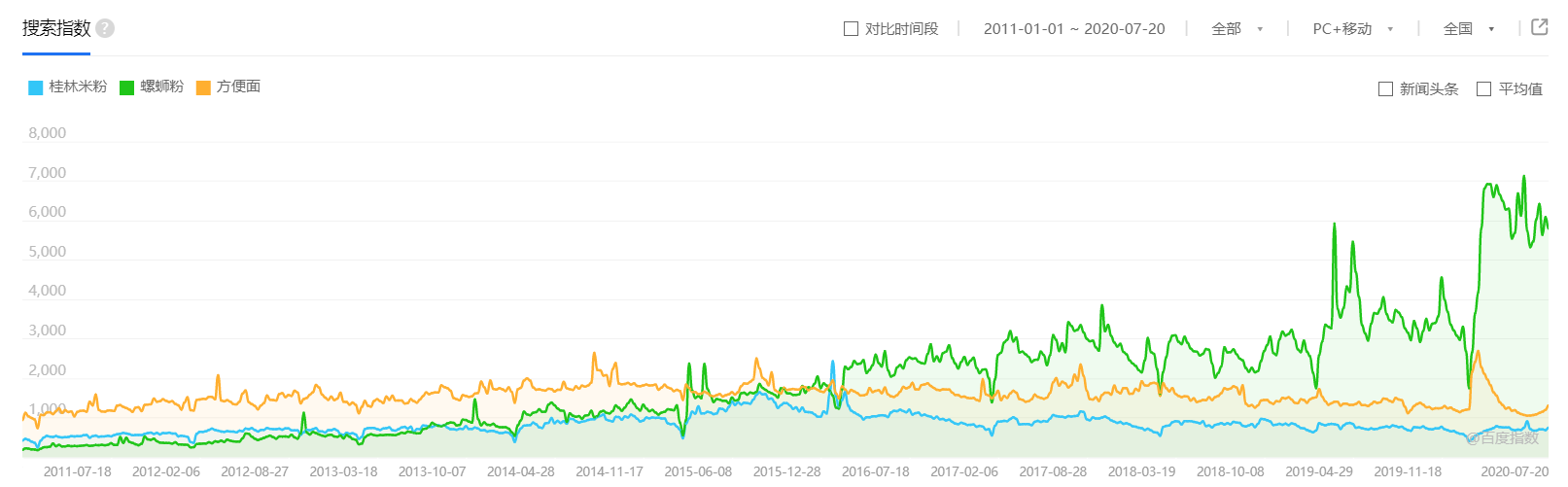Check the 平均值 option

click(1483, 89)
